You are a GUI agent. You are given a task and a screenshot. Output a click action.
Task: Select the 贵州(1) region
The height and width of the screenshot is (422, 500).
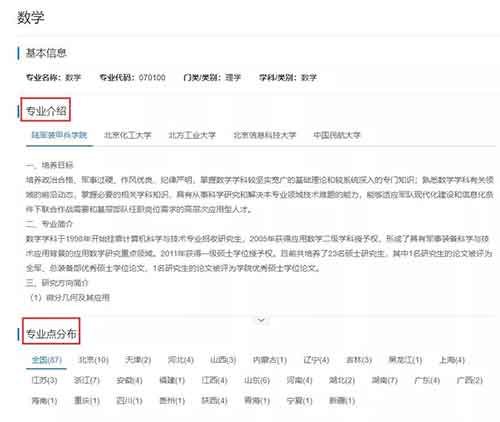pyautogui.click(x=172, y=401)
